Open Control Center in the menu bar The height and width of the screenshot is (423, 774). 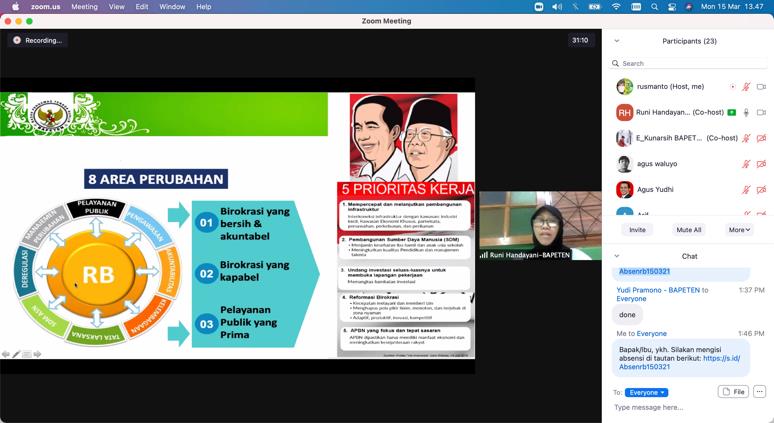pyautogui.click(x=672, y=7)
